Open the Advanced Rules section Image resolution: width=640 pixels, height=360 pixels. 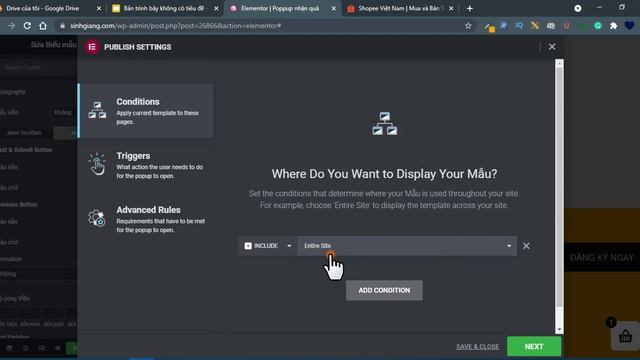[146, 219]
